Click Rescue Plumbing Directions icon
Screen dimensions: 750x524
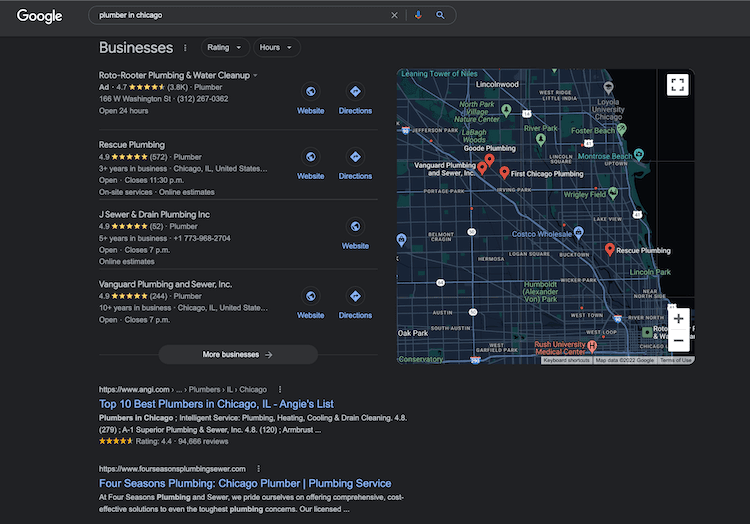[355, 157]
